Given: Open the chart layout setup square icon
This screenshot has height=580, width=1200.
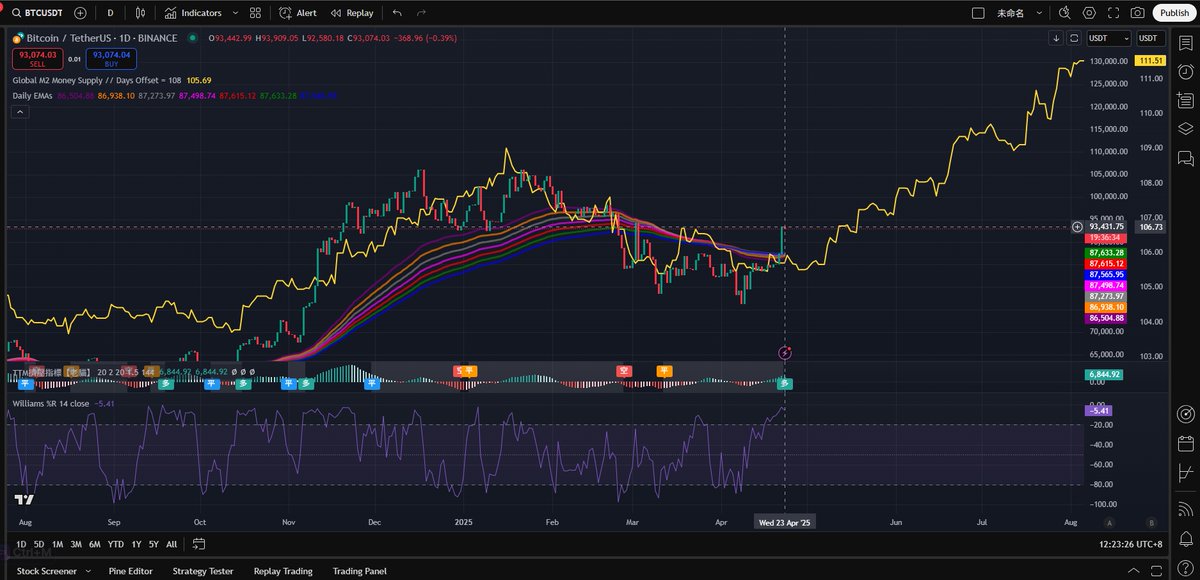Looking at the screenshot, I should point(978,13).
